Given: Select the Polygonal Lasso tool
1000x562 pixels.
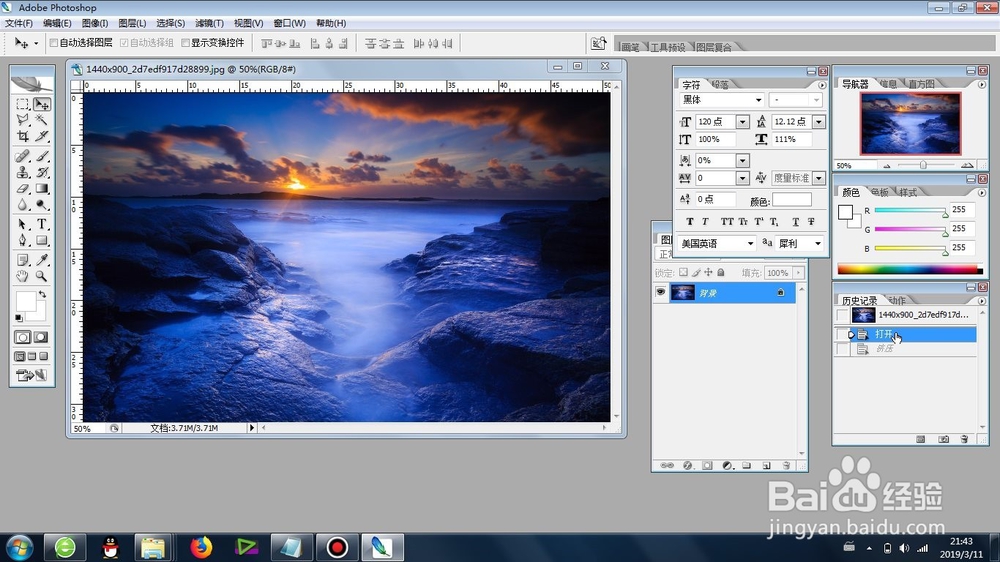Looking at the screenshot, I should pos(23,120).
